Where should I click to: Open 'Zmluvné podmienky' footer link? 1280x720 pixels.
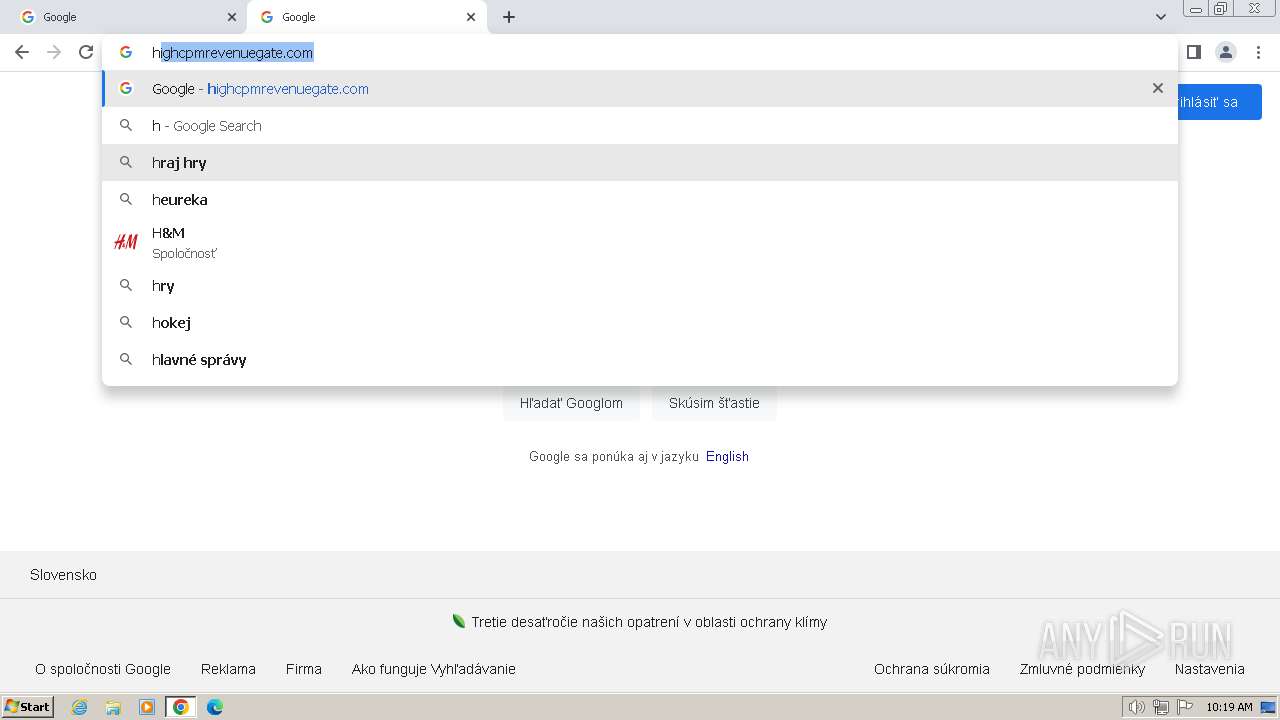click(1082, 669)
